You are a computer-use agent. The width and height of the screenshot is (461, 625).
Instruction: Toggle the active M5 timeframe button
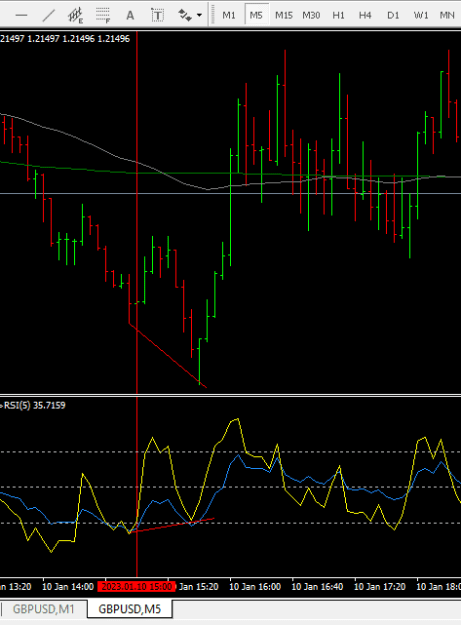tap(256, 15)
